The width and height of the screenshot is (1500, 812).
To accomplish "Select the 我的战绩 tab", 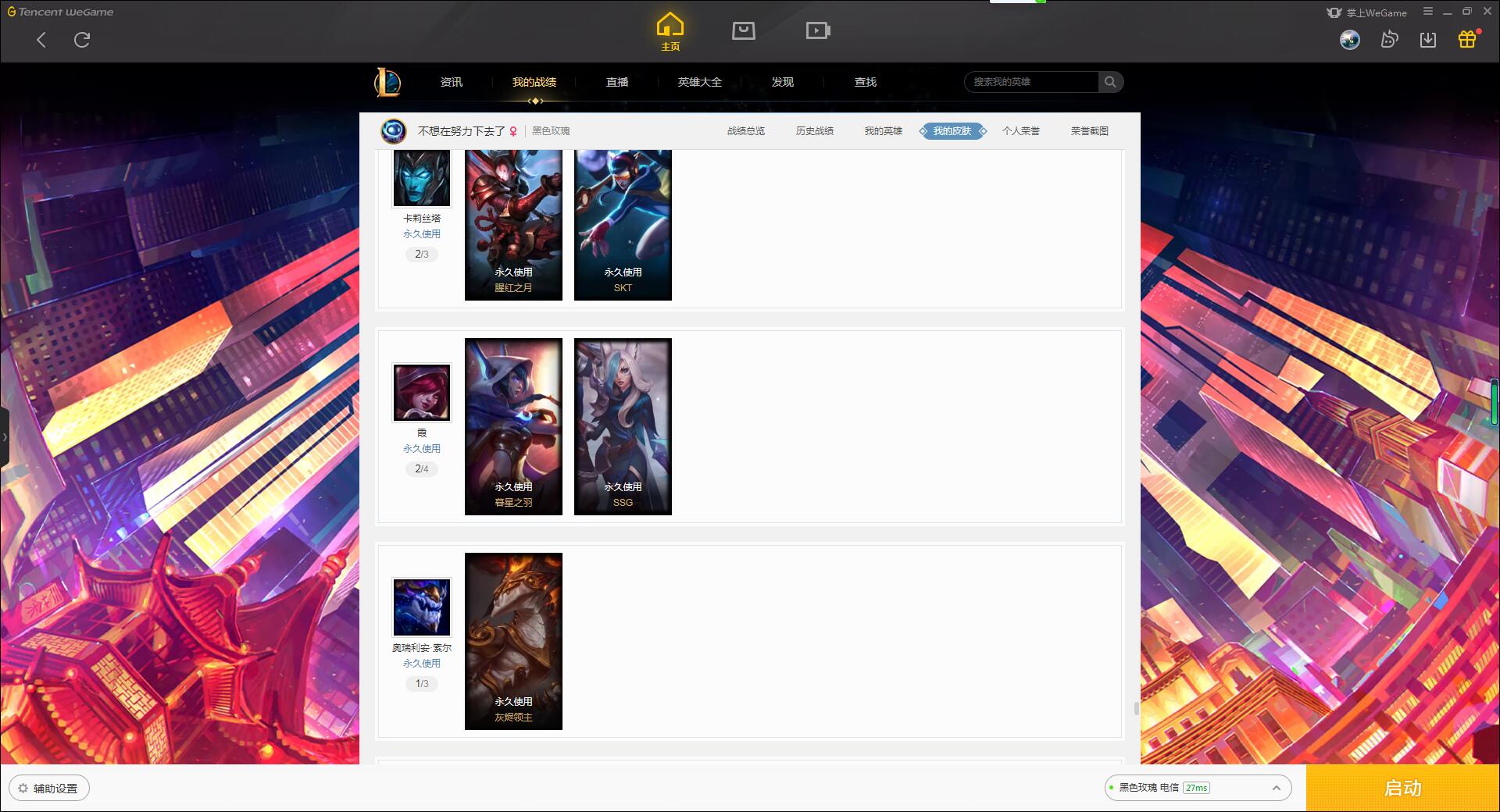I will 534,82.
